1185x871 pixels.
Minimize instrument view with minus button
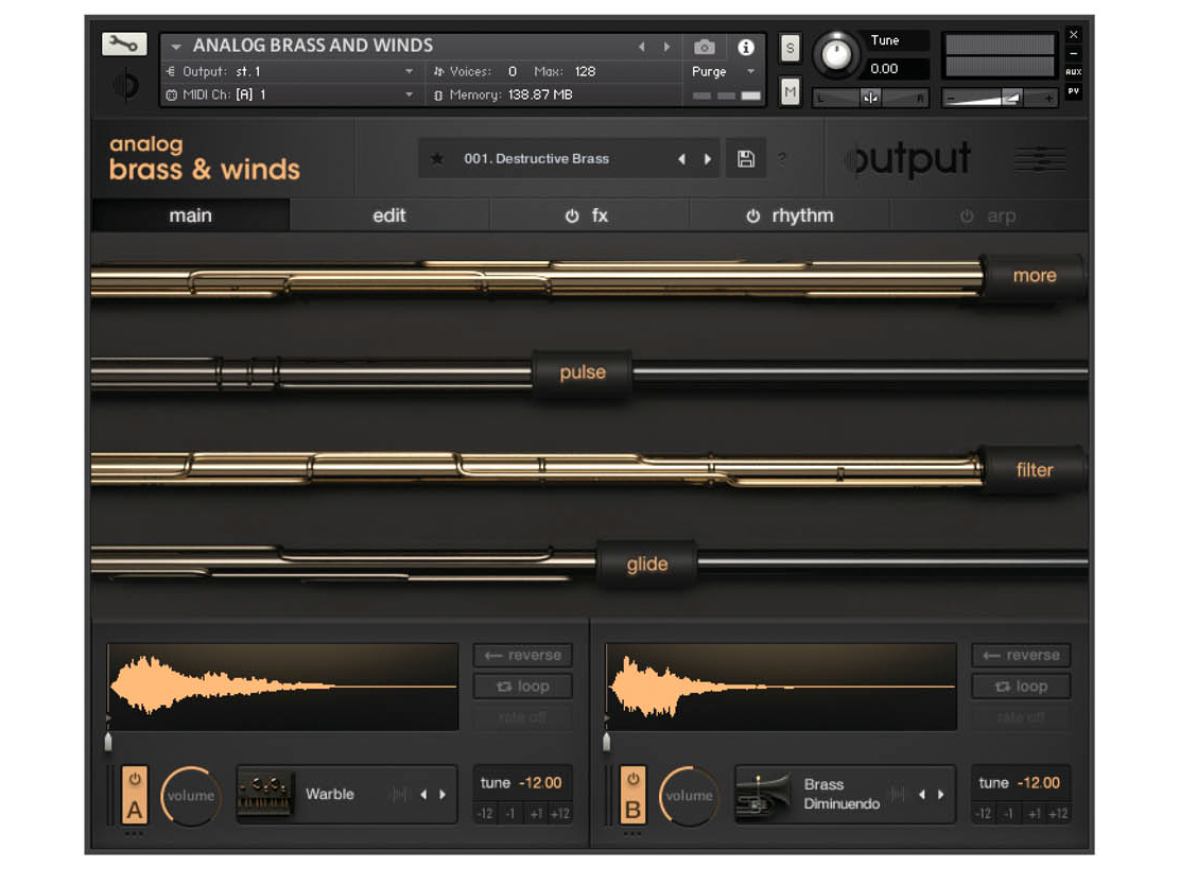[1073, 54]
